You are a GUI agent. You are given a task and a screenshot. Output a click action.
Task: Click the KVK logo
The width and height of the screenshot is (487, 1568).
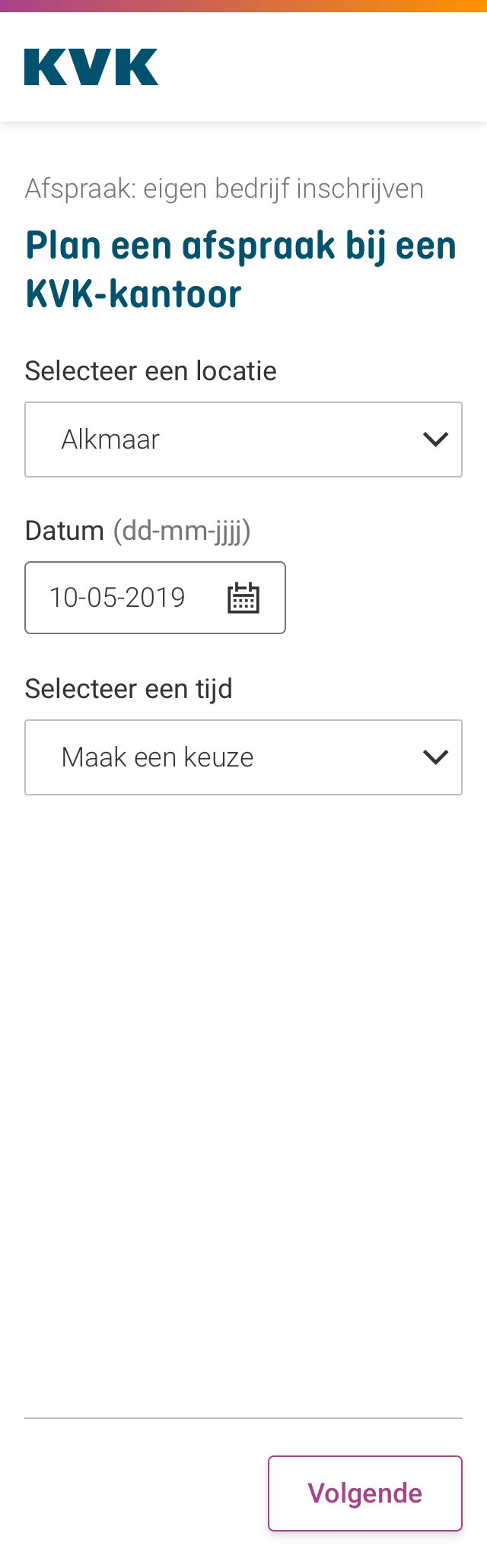point(91,67)
